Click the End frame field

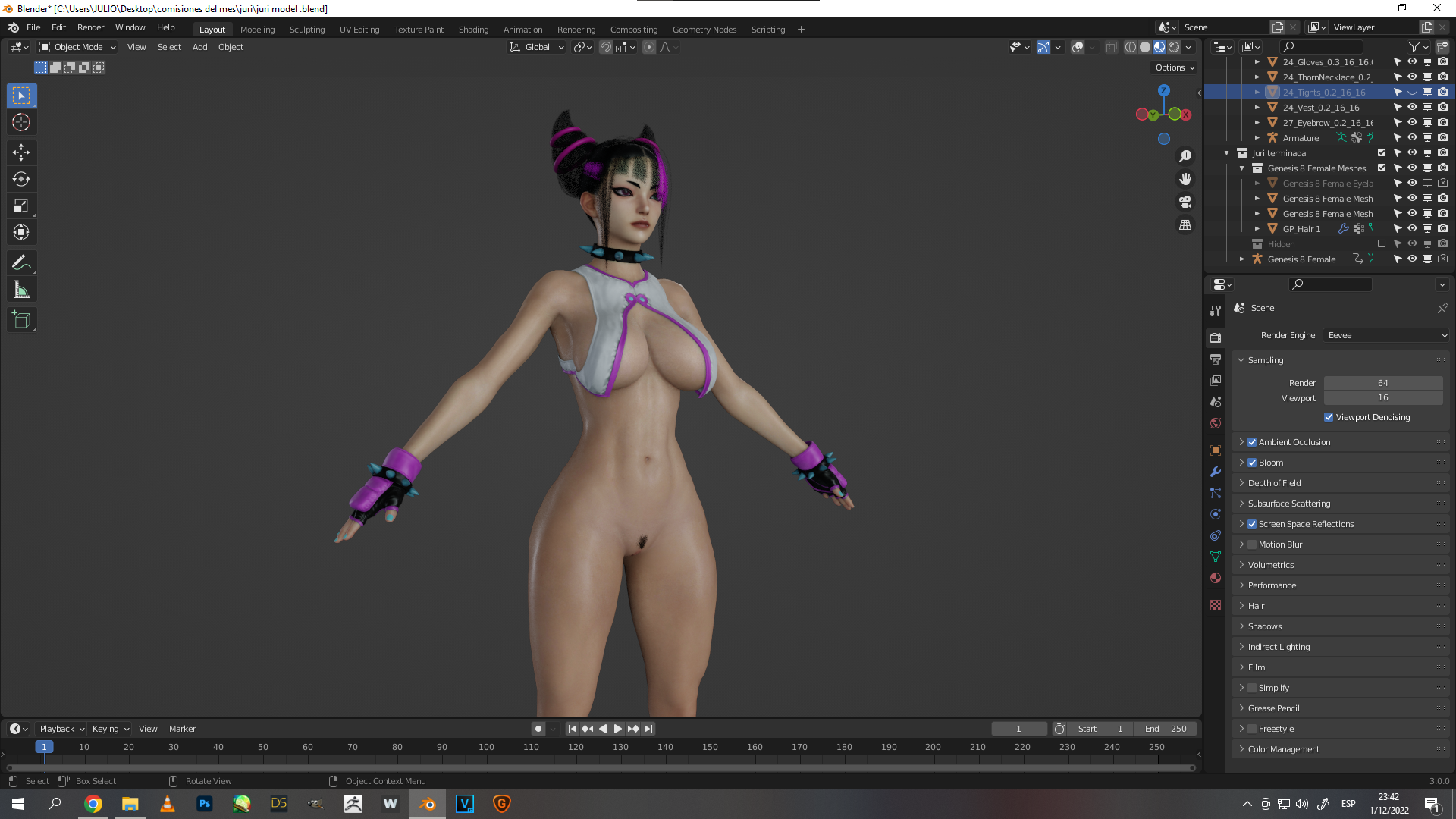coord(1166,729)
